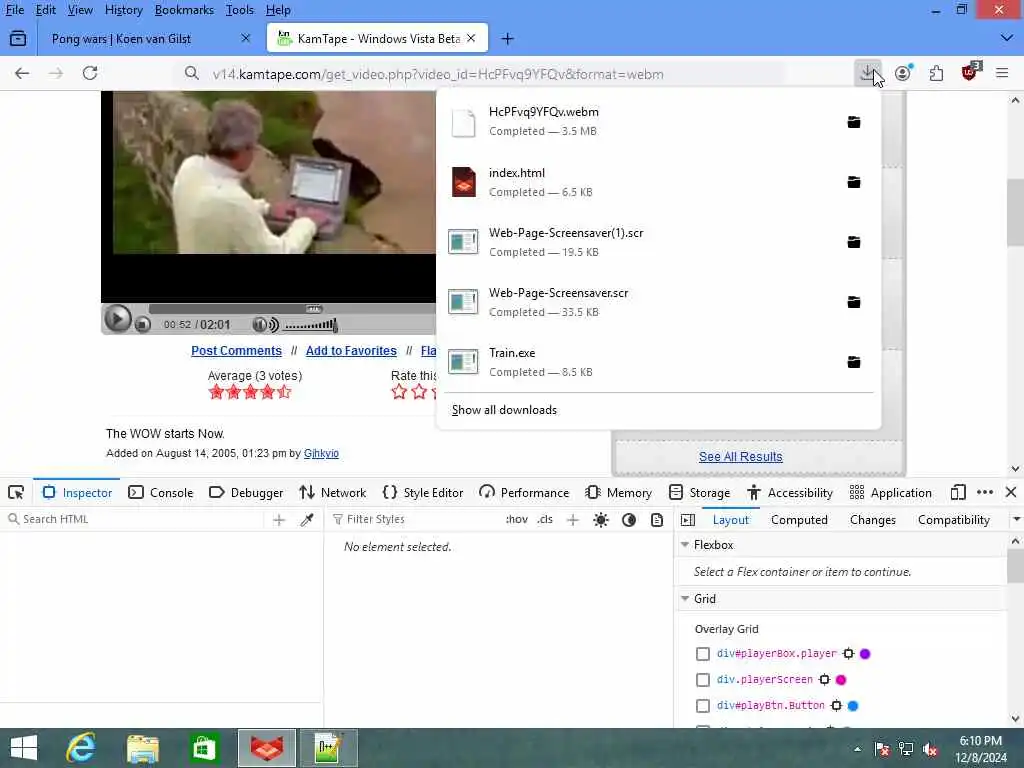Click the video player stop button
The width and height of the screenshot is (1024, 768).
[x=143, y=324]
